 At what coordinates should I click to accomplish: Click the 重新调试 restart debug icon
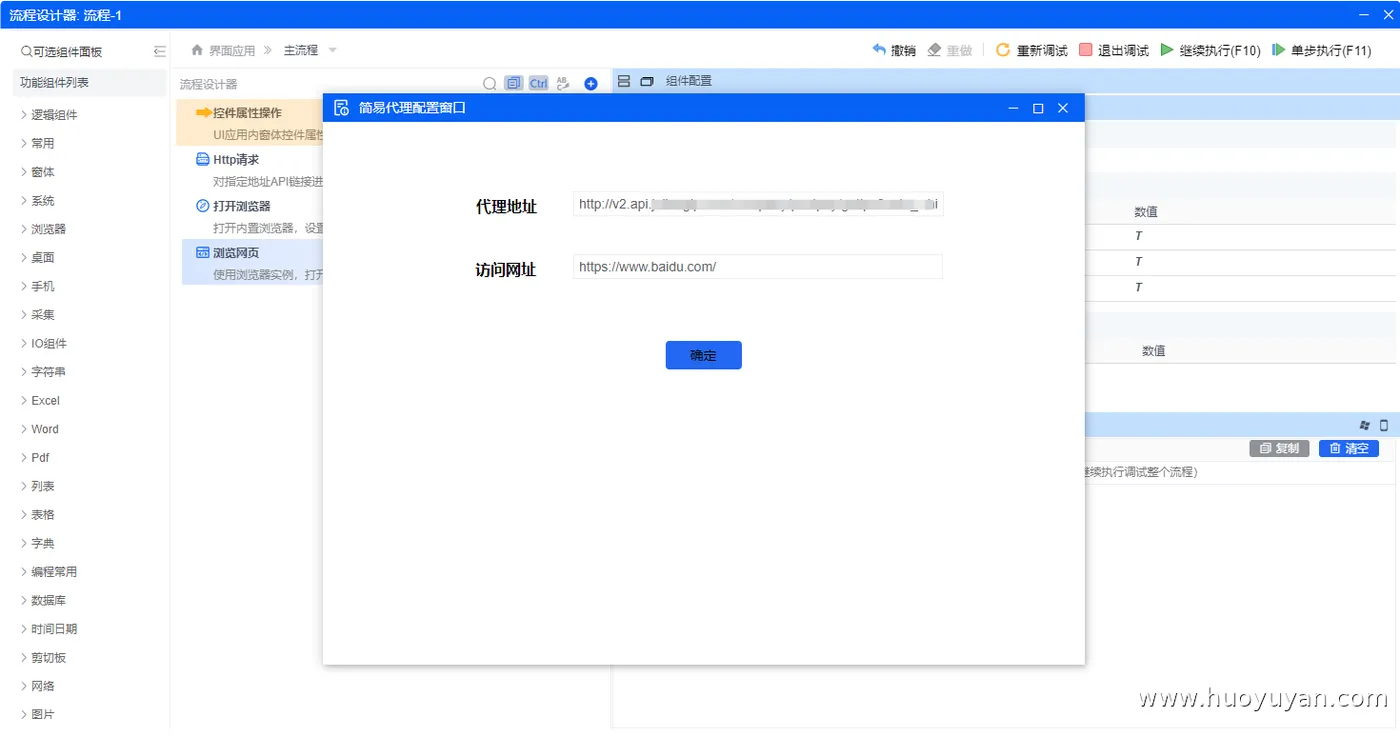(x=1031, y=48)
